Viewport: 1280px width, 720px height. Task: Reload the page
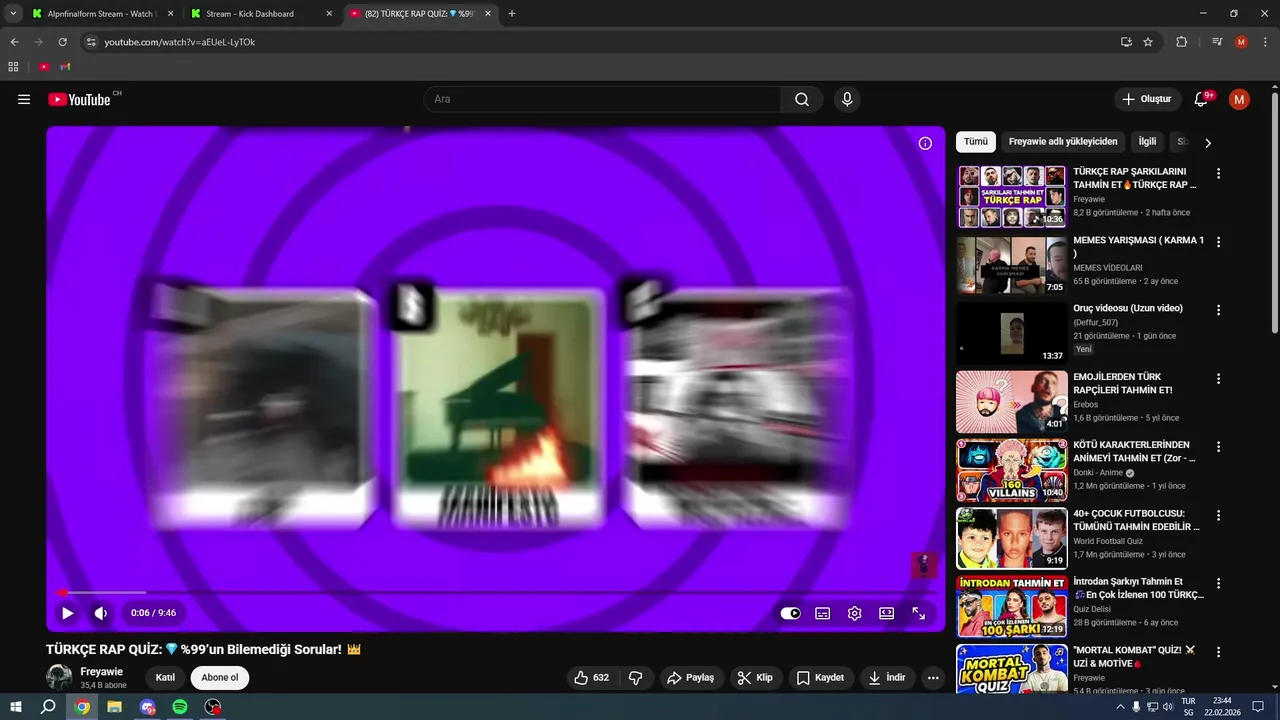(62, 42)
